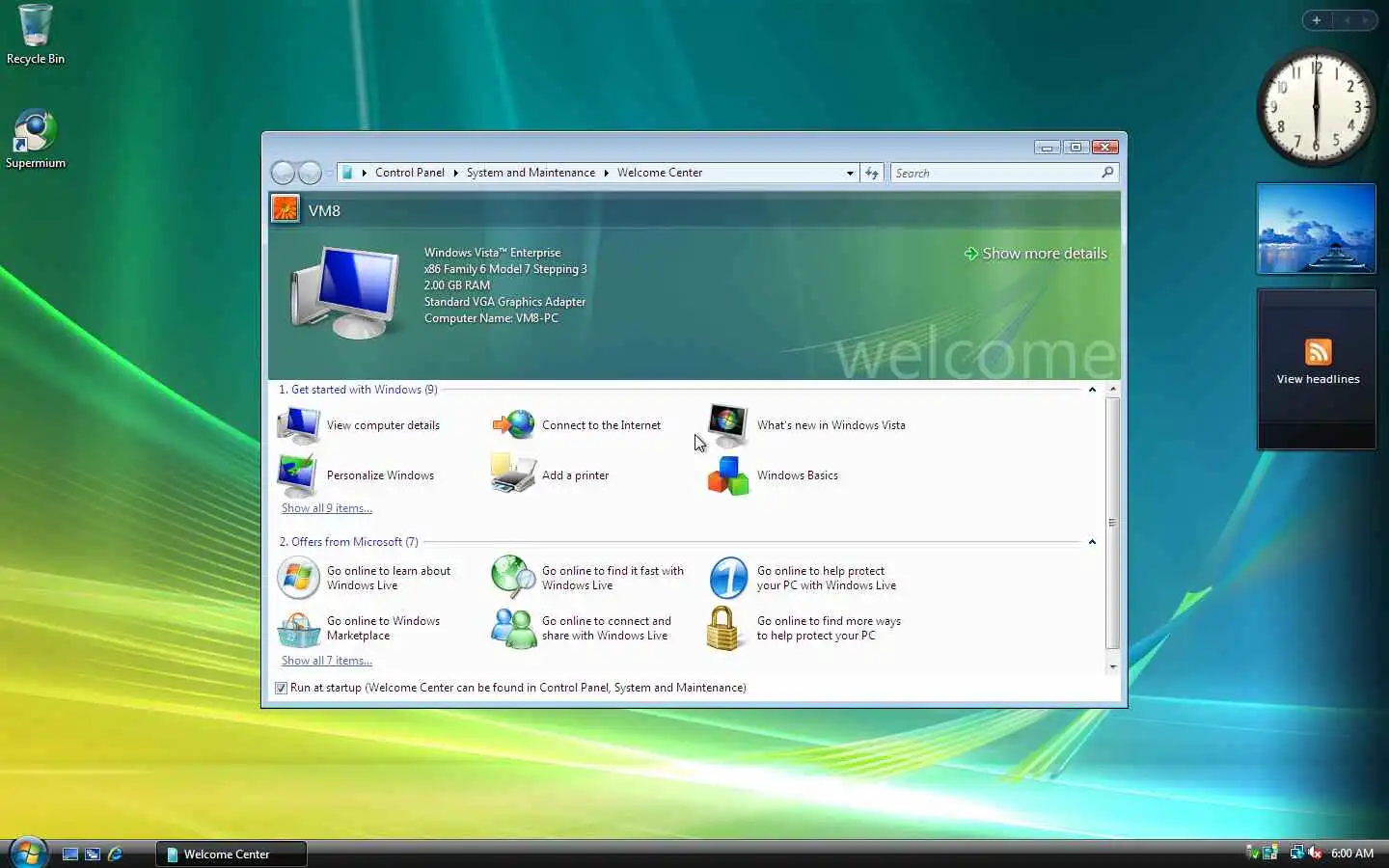The height and width of the screenshot is (868, 1389).
Task: Click the large computer monitor image
Action: click(x=346, y=291)
